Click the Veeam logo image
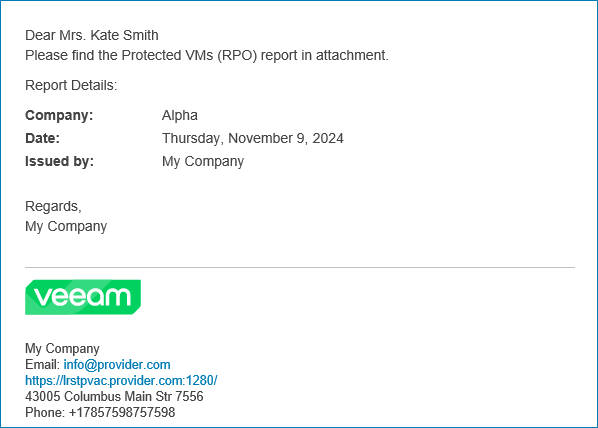The height and width of the screenshot is (428, 598). [x=83, y=297]
